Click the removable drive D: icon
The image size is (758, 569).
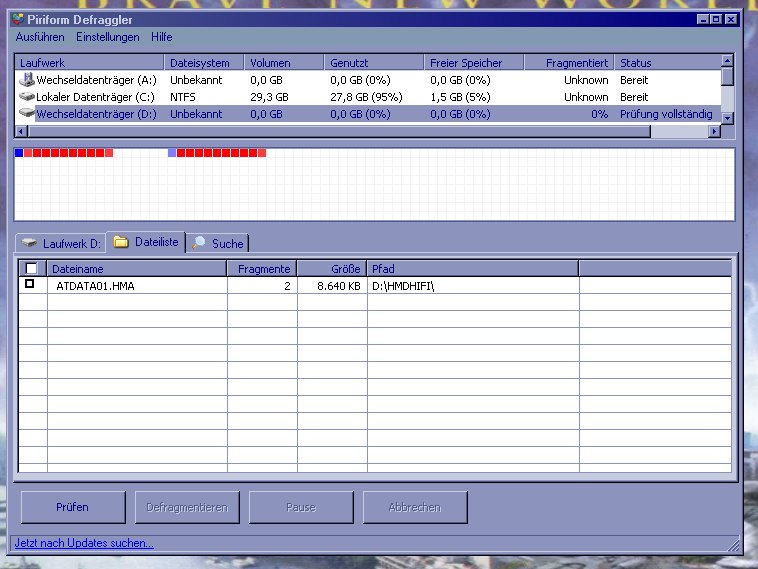[27, 114]
